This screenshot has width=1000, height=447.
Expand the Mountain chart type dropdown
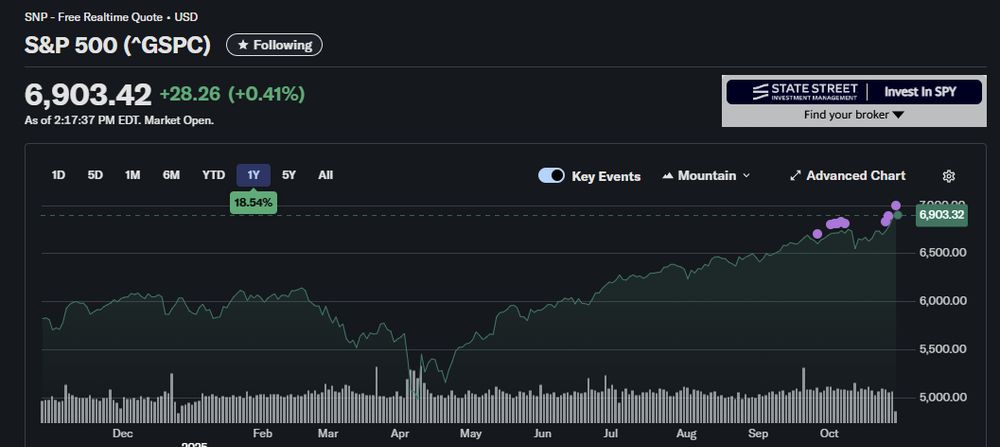(x=706, y=176)
